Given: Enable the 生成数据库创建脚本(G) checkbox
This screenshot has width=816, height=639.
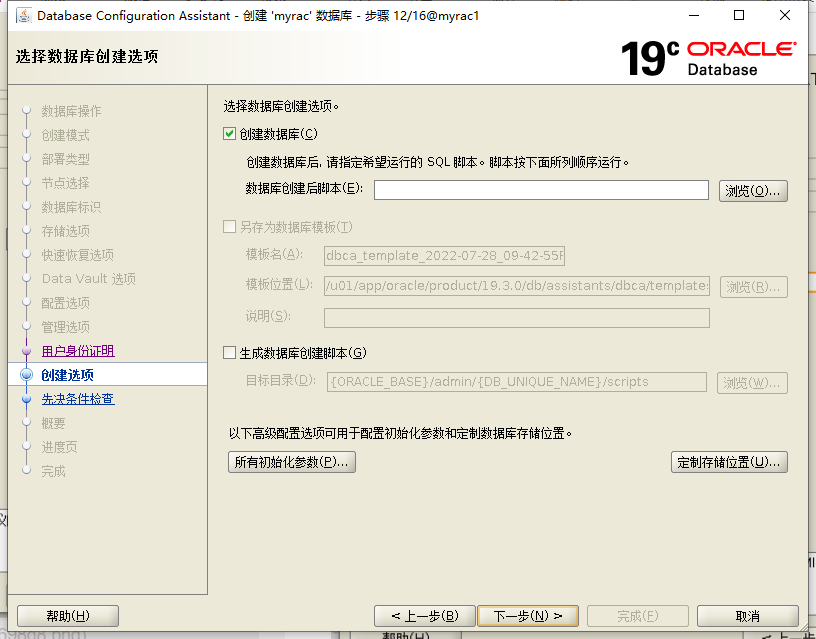Looking at the screenshot, I should [x=230, y=353].
